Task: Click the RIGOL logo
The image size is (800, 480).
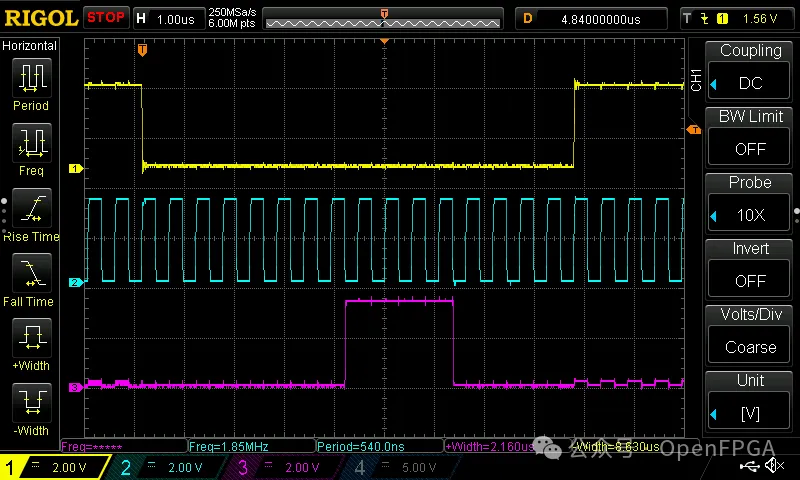Action: tap(41, 18)
